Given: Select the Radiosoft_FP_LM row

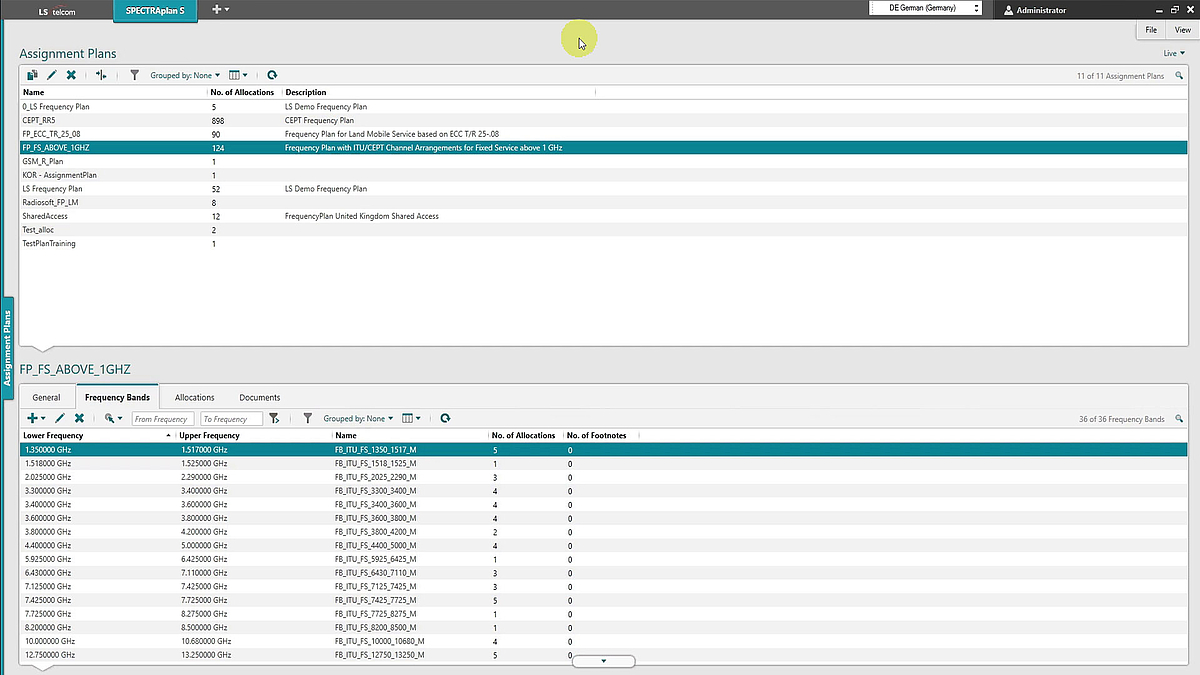Looking at the screenshot, I should click(603, 202).
